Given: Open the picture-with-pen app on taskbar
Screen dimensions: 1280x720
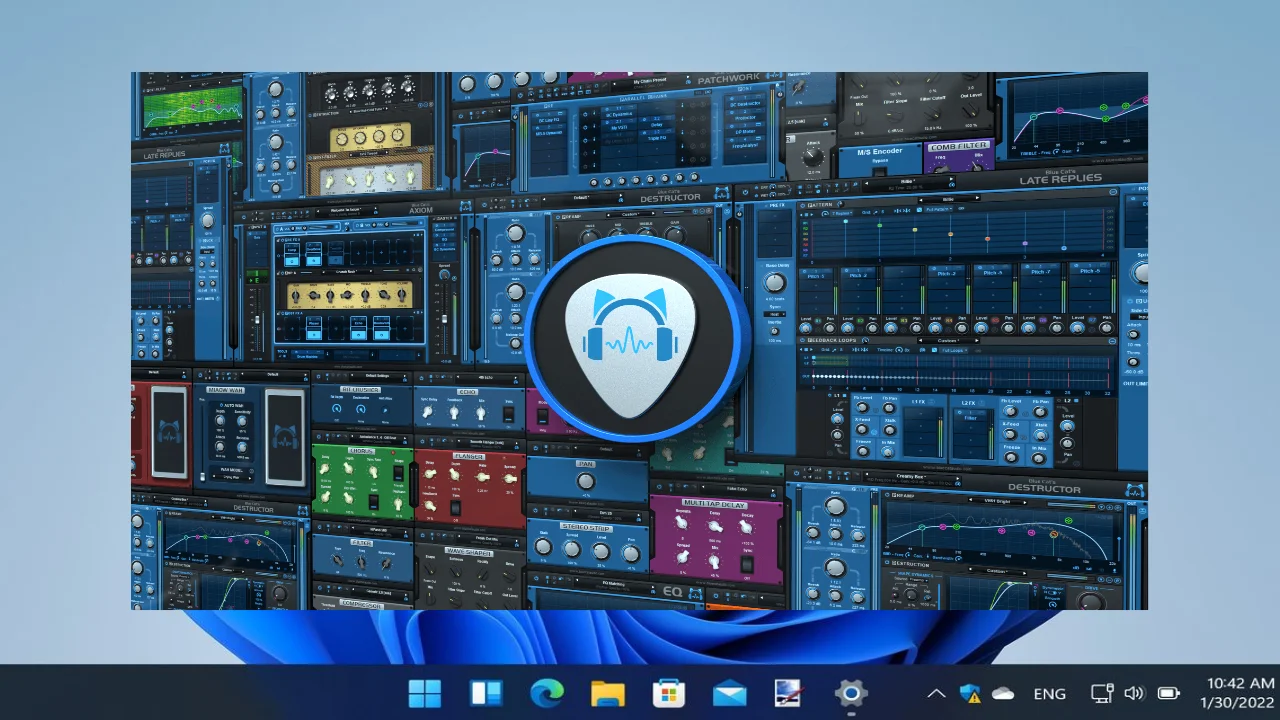Looking at the screenshot, I should tap(790, 693).
